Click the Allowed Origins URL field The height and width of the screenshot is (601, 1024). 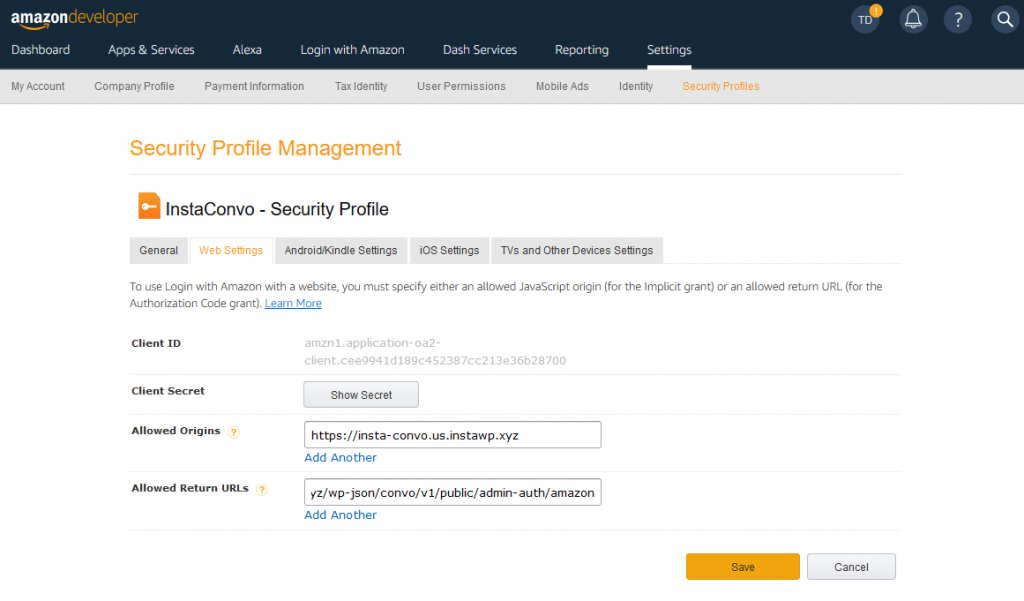tap(453, 435)
